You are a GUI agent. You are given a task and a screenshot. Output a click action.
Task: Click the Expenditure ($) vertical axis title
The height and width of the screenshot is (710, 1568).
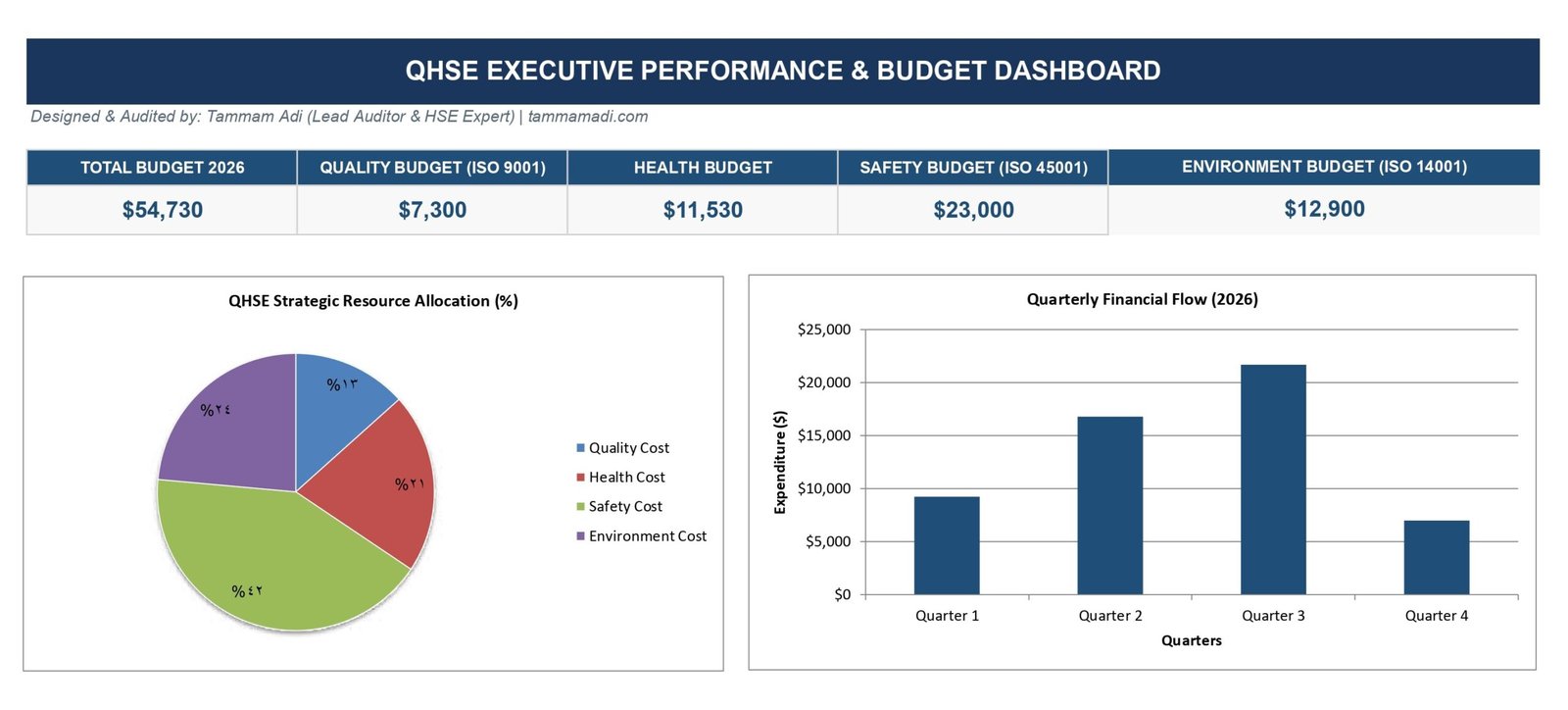[x=780, y=462]
